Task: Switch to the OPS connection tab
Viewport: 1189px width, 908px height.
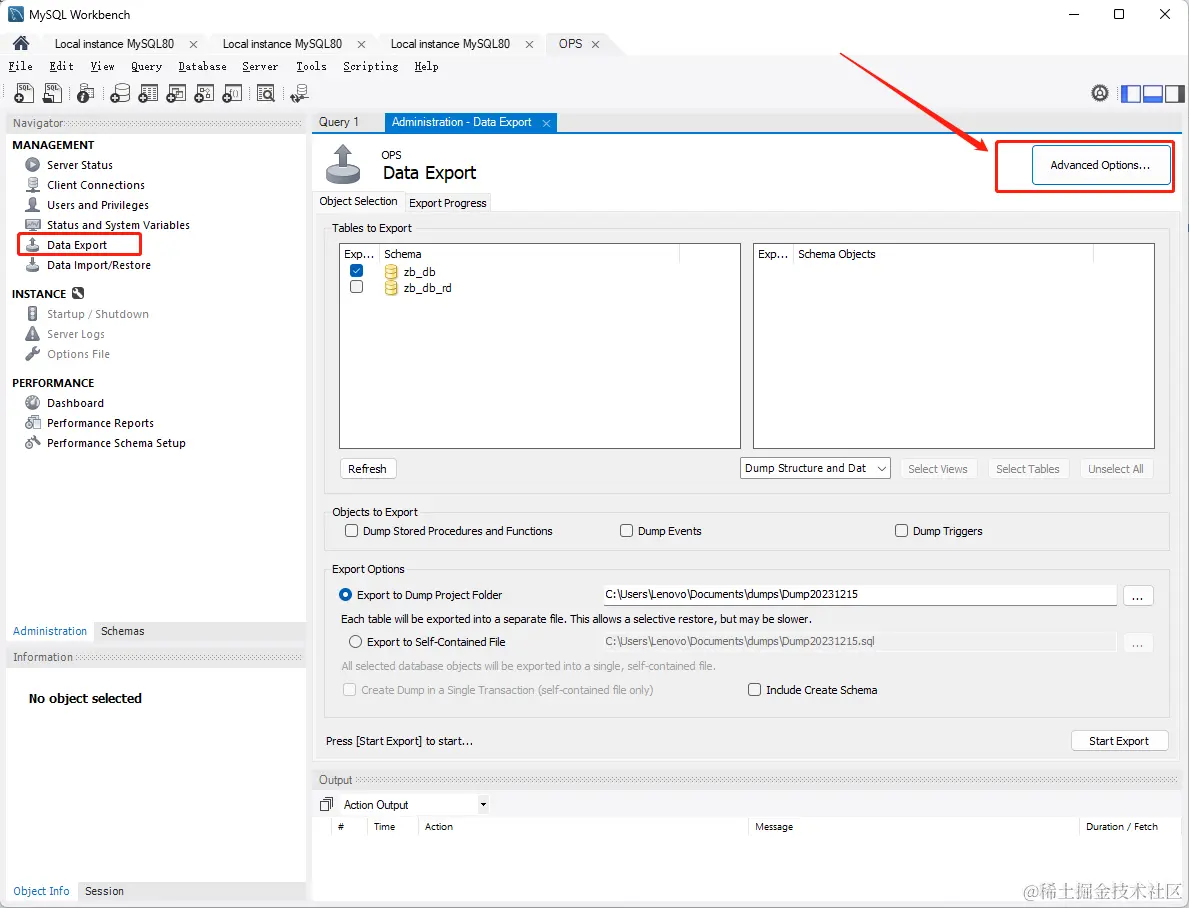Action: click(570, 44)
